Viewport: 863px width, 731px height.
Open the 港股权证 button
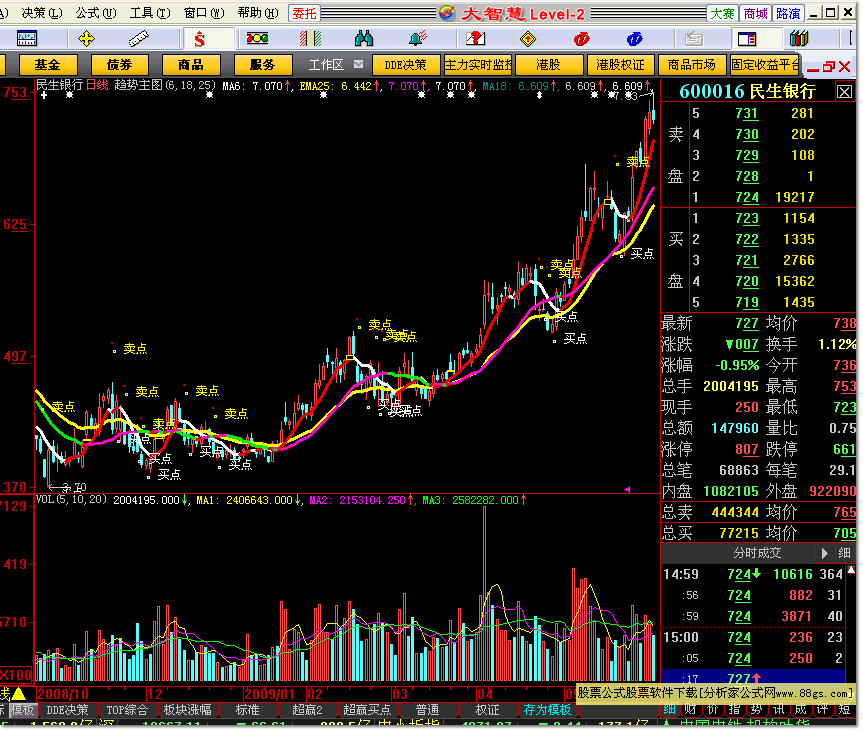(x=621, y=65)
